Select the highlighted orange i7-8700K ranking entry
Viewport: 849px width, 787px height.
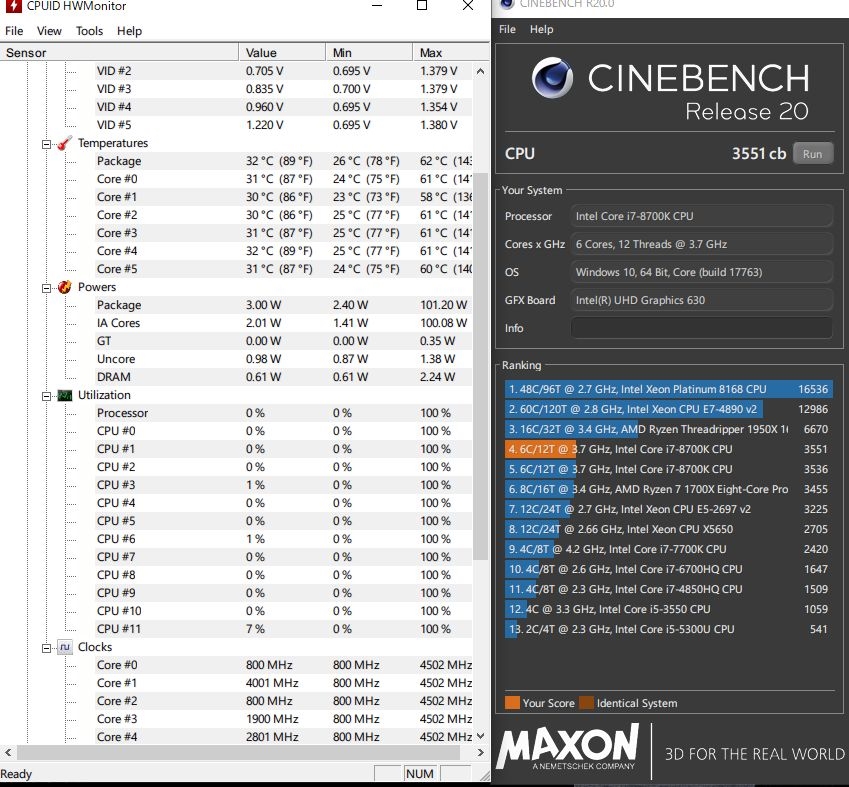[669, 449]
